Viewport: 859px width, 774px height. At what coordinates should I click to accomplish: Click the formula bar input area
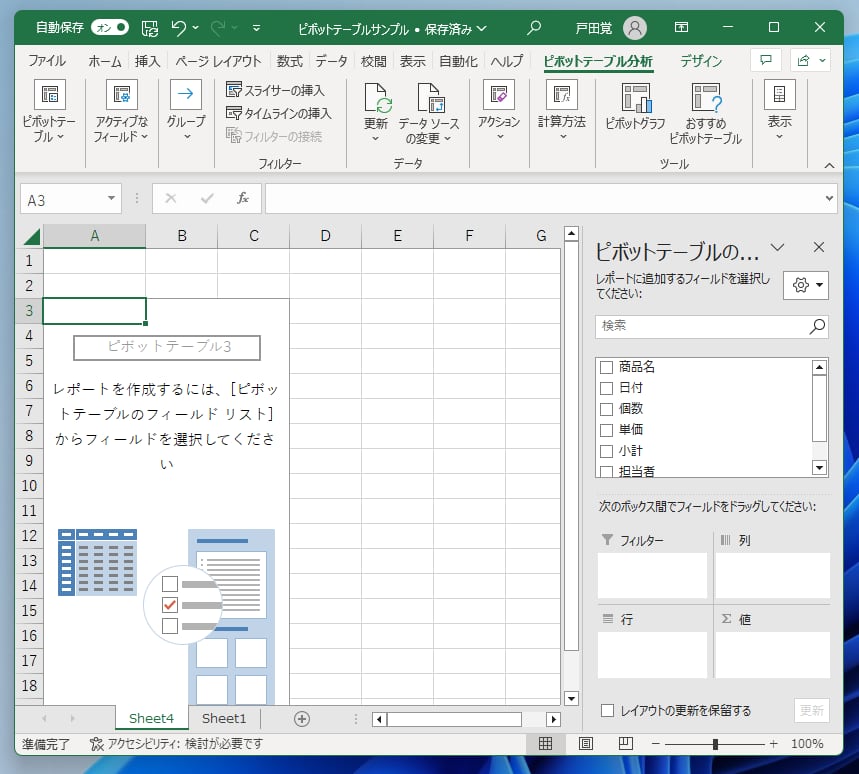[x=545, y=198]
